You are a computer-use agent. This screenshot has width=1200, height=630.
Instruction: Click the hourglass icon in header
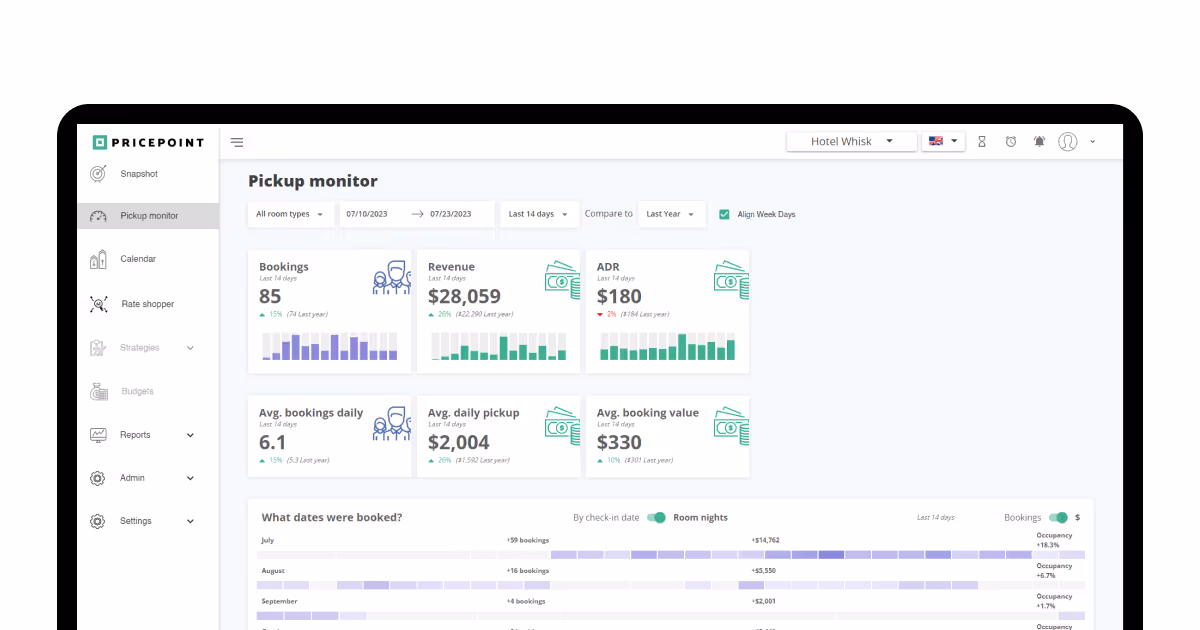point(982,142)
